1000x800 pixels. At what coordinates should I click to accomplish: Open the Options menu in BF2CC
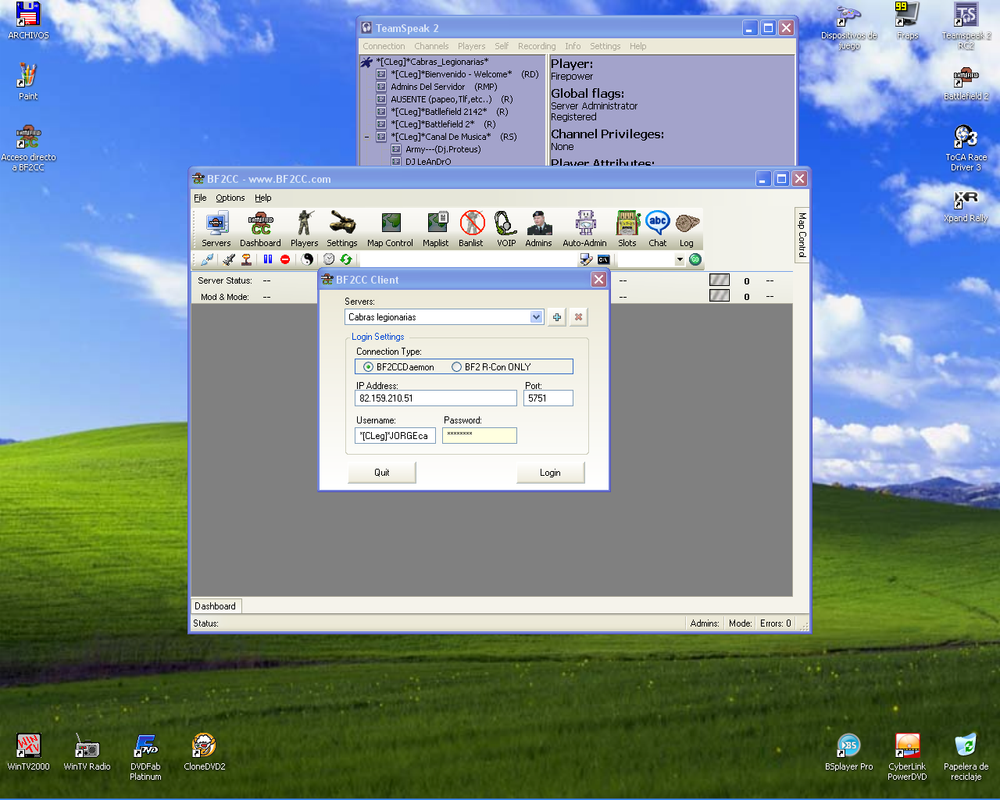pos(230,198)
